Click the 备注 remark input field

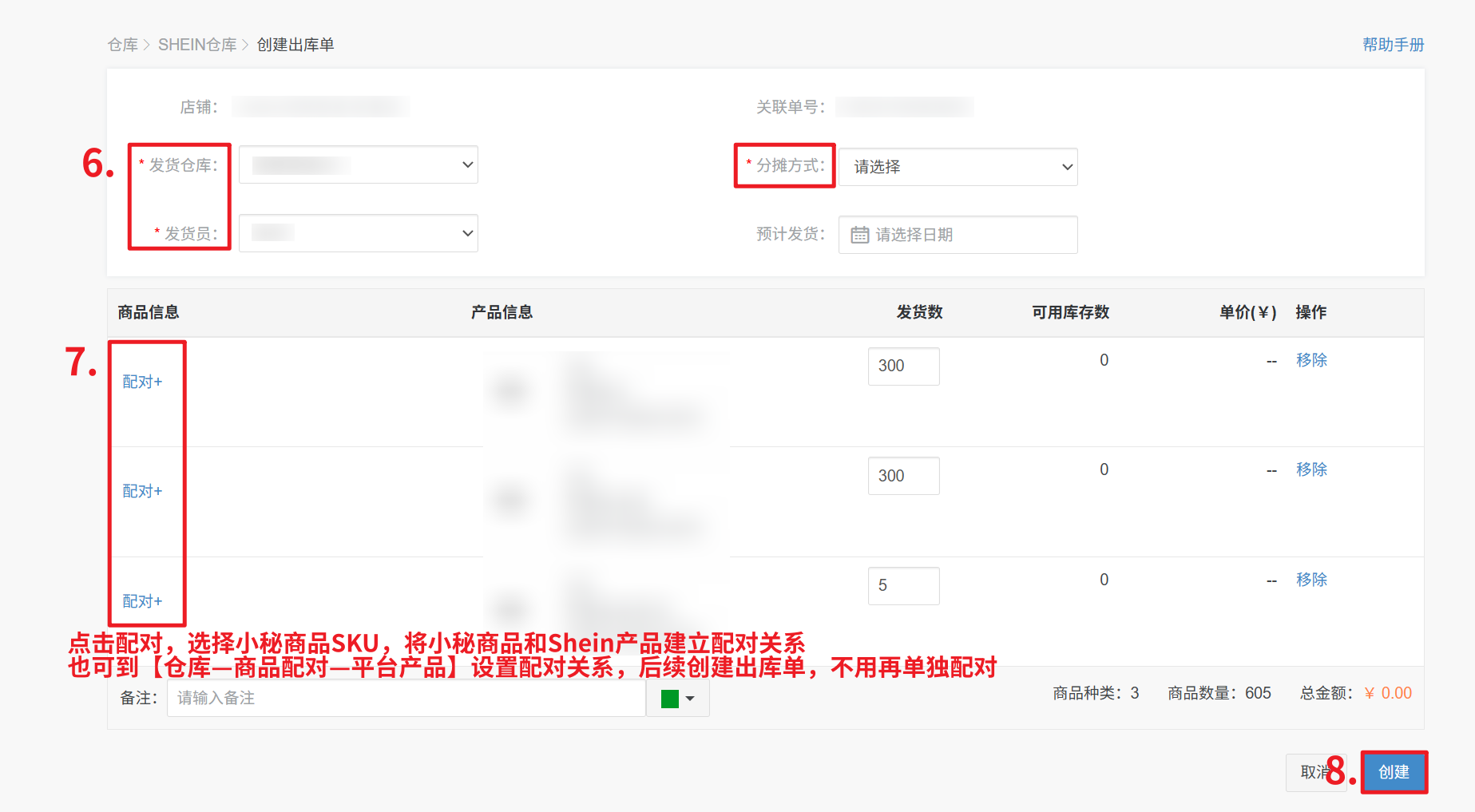coord(406,698)
